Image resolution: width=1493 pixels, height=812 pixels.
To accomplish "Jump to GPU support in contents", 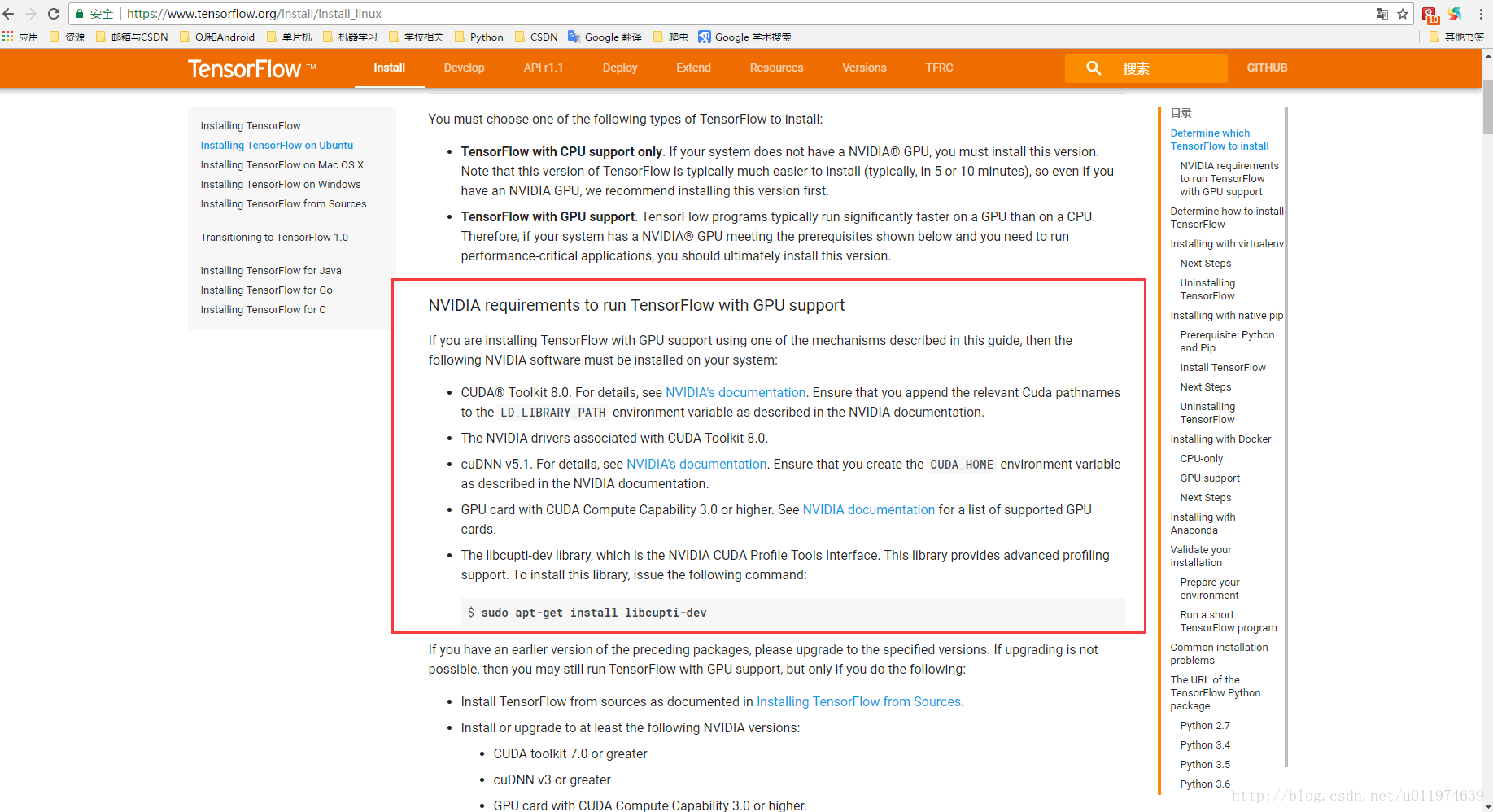I will pos(1210,478).
